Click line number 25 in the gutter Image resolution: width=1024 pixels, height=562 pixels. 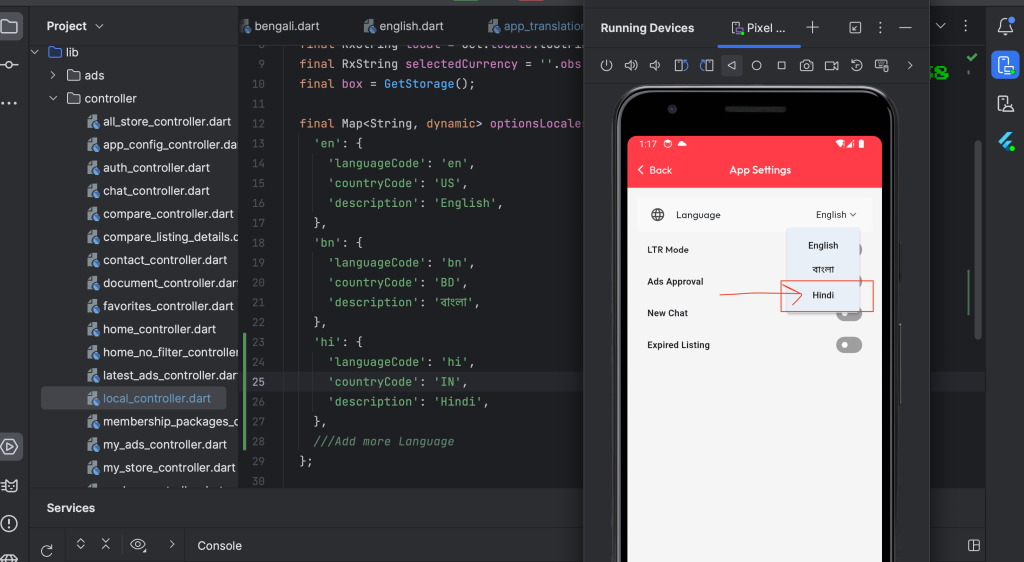[259, 382]
